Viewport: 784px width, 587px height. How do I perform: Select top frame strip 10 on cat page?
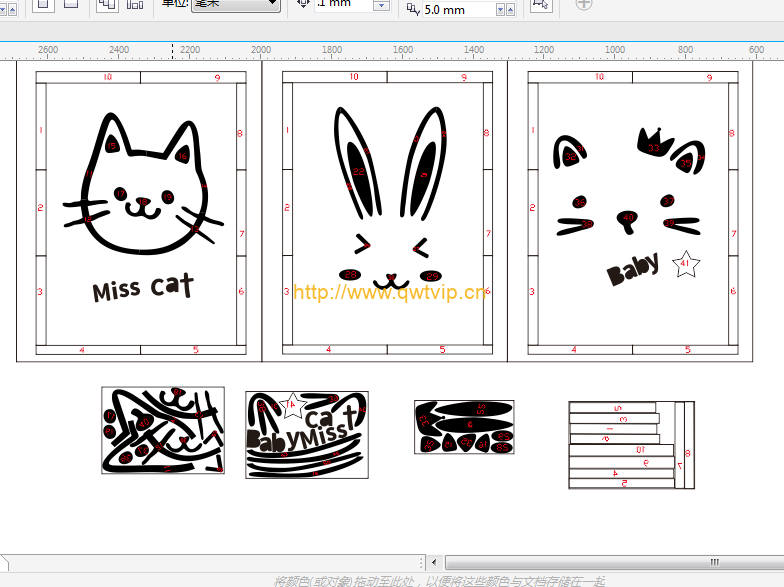coord(88,77)
